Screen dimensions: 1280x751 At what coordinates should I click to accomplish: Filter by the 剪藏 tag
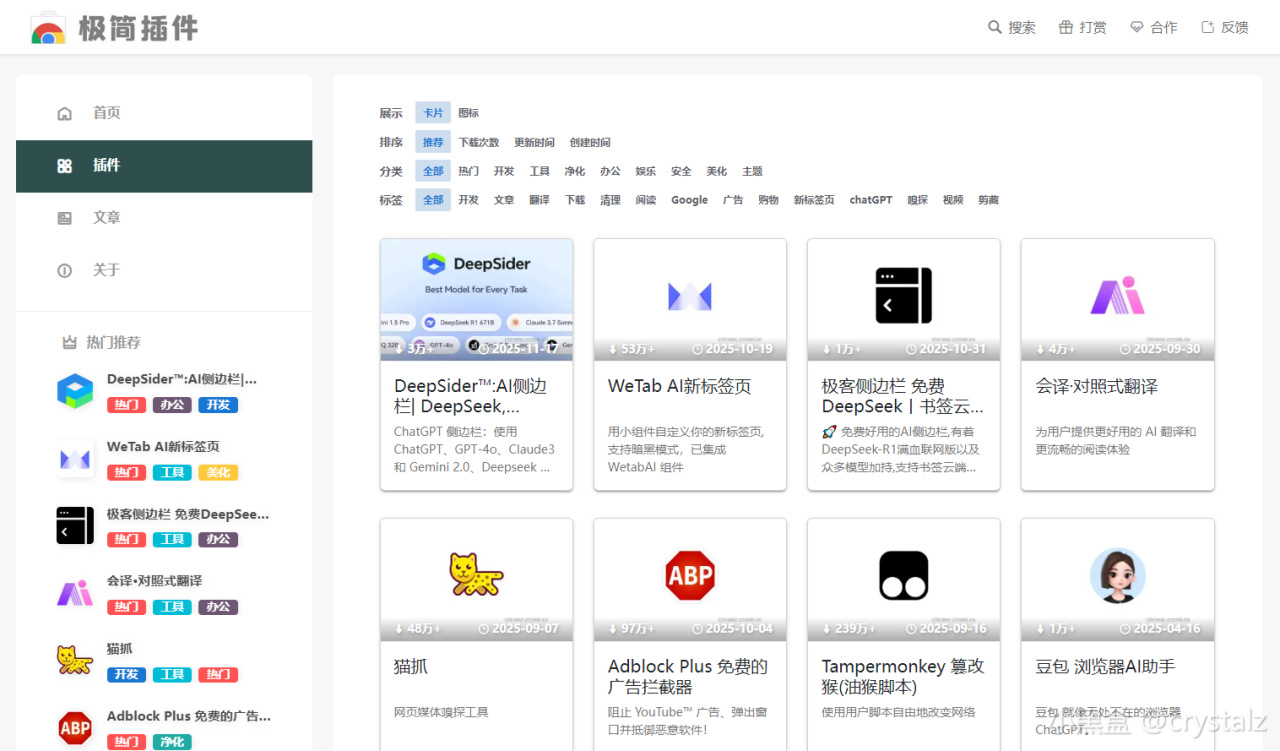pyautogui.click(x=989, y=200)
